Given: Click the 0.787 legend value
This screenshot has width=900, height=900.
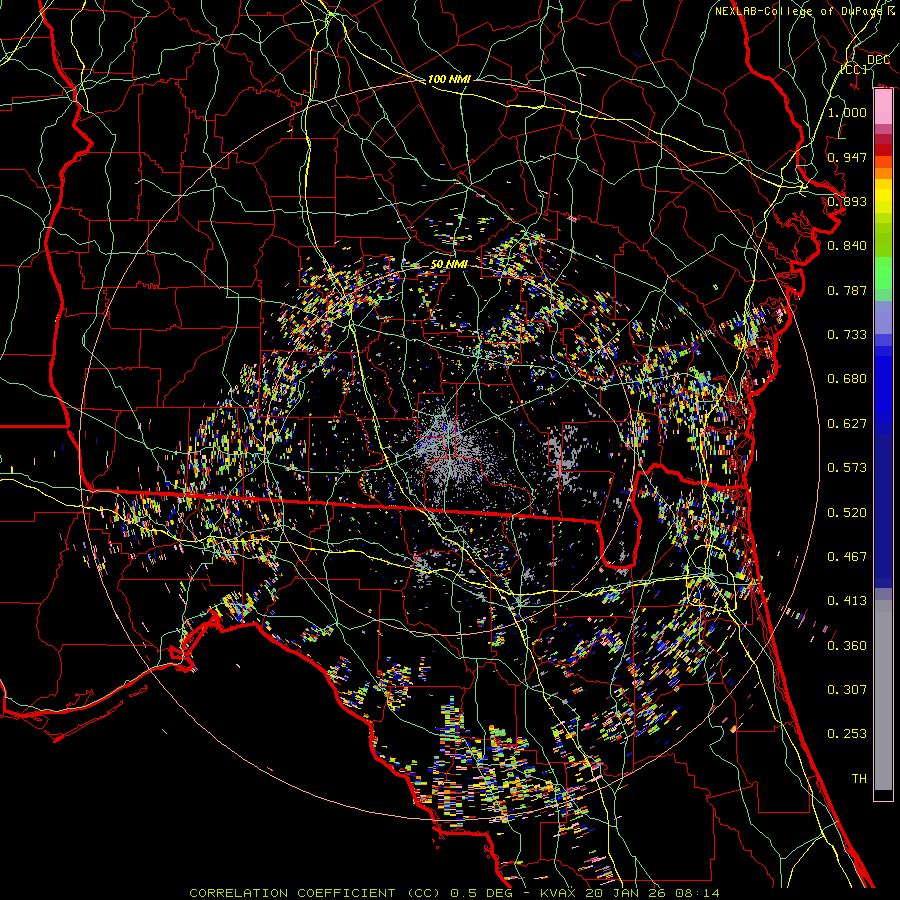Looking at the screenshot, I should (x=847, y=291).
